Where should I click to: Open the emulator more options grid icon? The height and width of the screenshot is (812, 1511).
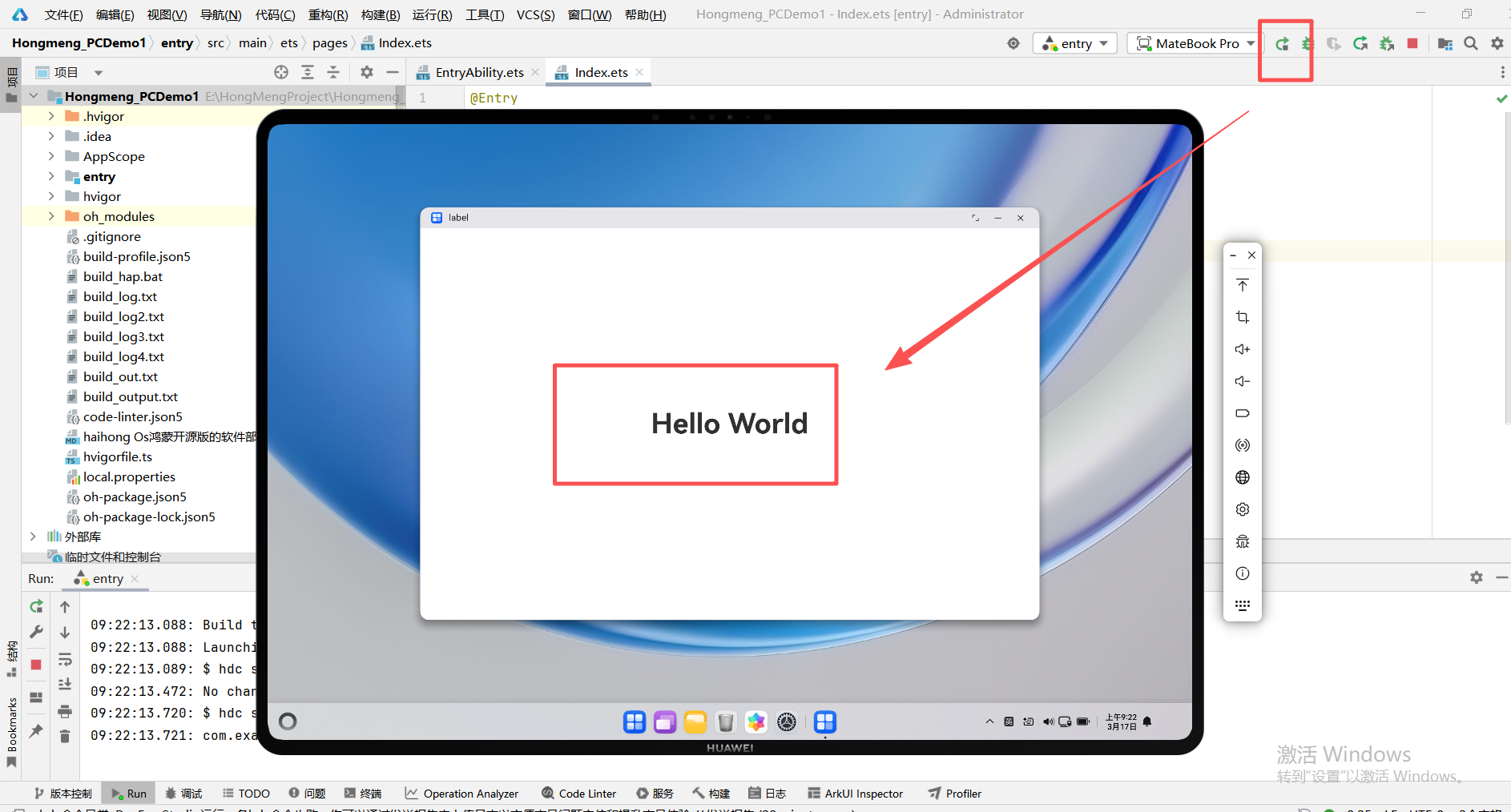tap(1243, 605)
